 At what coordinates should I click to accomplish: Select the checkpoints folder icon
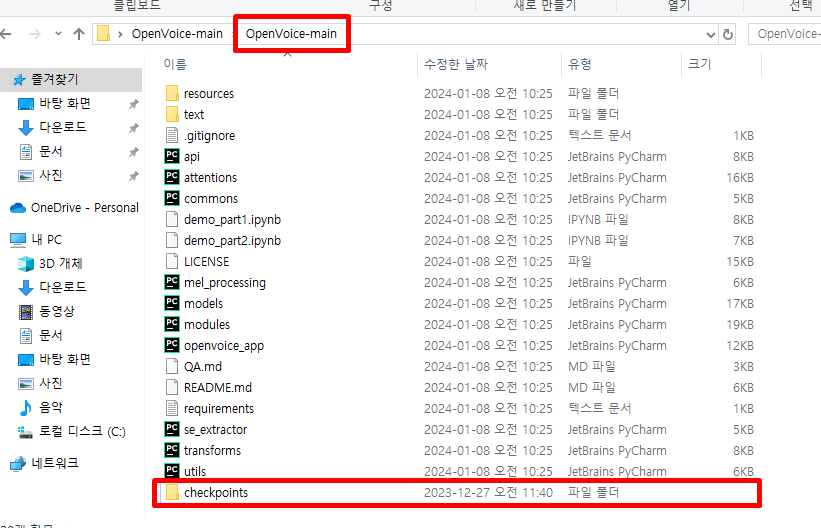point(172,492)
